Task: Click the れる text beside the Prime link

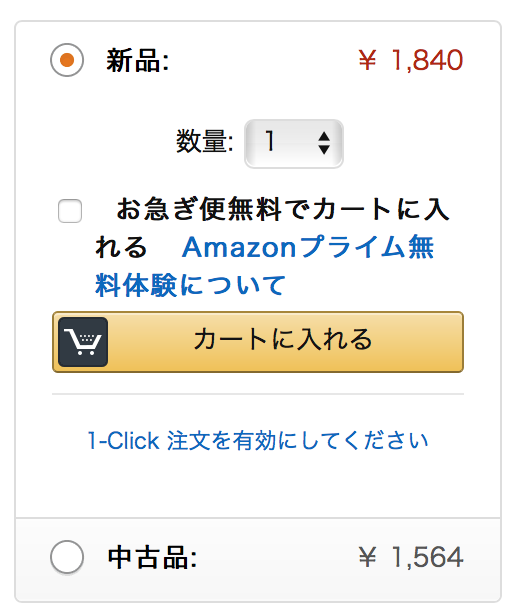Action: [121, 247]
